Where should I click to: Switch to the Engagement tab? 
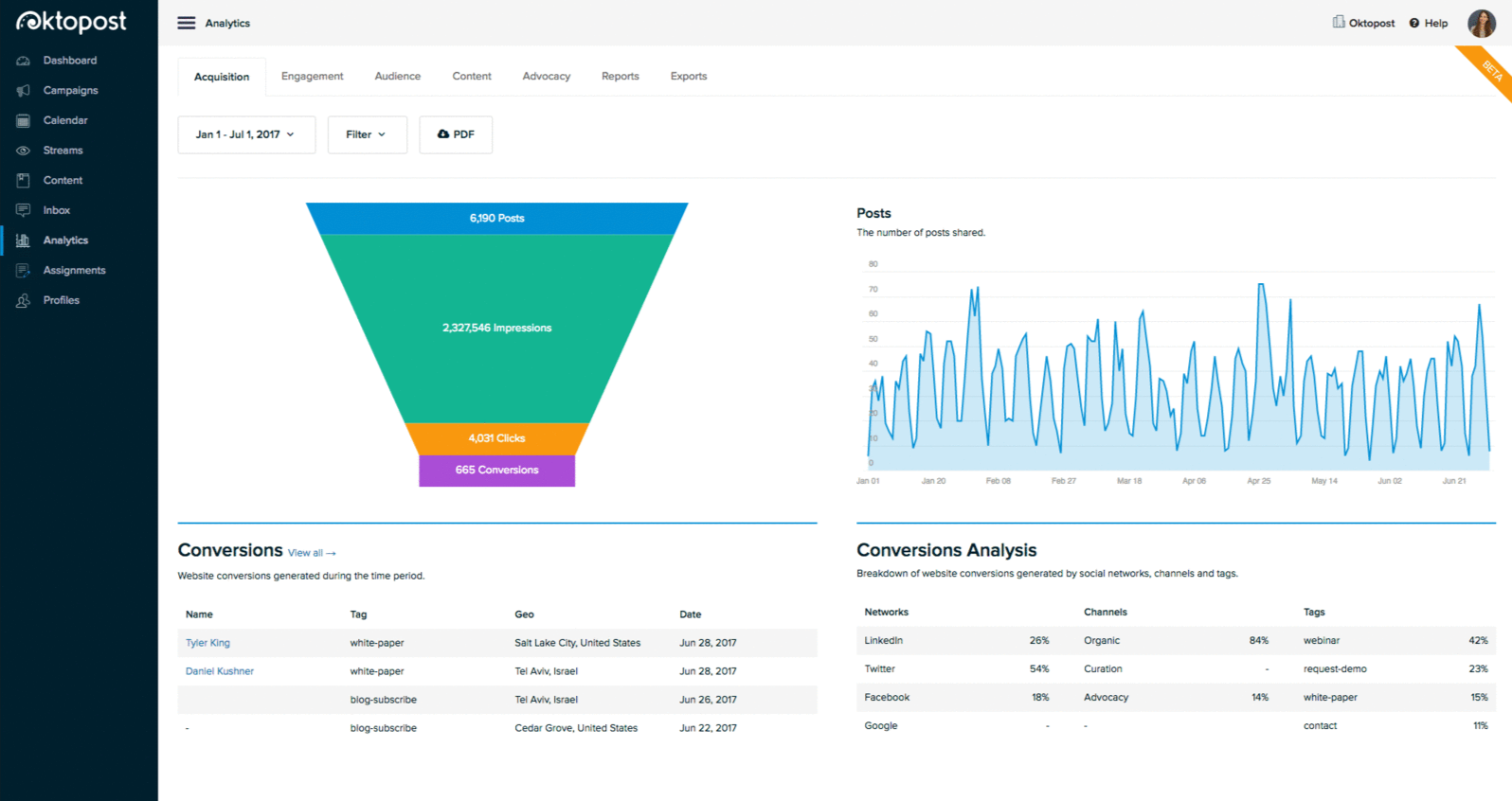point(313,76)
